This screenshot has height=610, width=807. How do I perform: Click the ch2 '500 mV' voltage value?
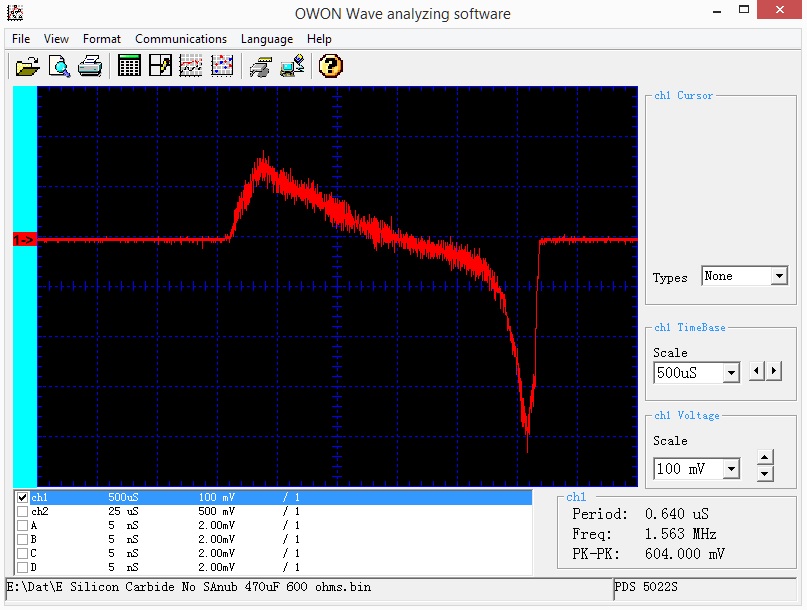tap(216, 511)
